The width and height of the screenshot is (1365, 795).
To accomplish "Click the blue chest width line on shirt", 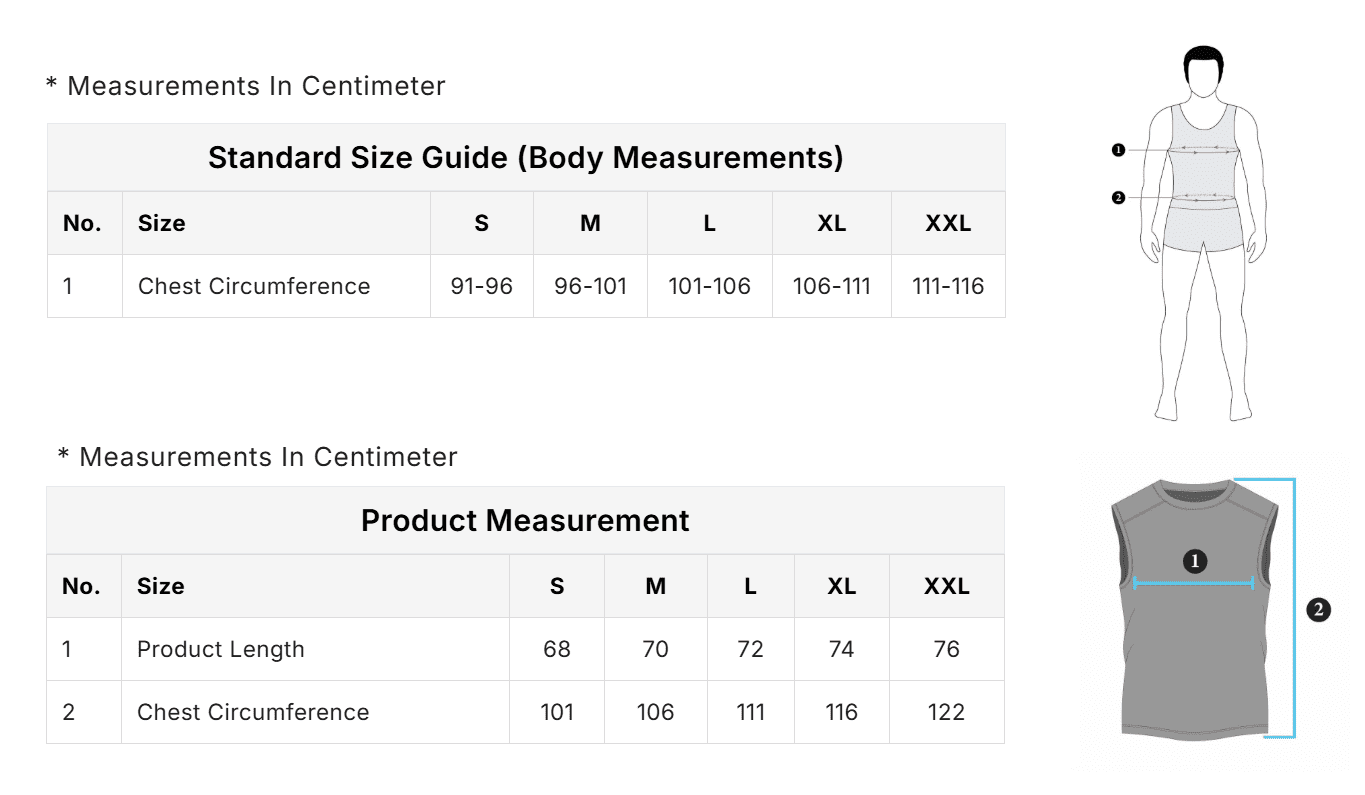I will point(1194,584).
